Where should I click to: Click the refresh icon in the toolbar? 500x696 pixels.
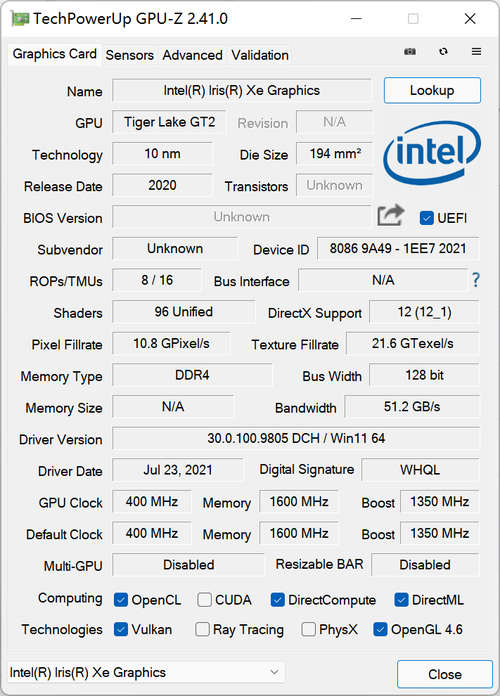pyautogui.click(x=443, y=52)
